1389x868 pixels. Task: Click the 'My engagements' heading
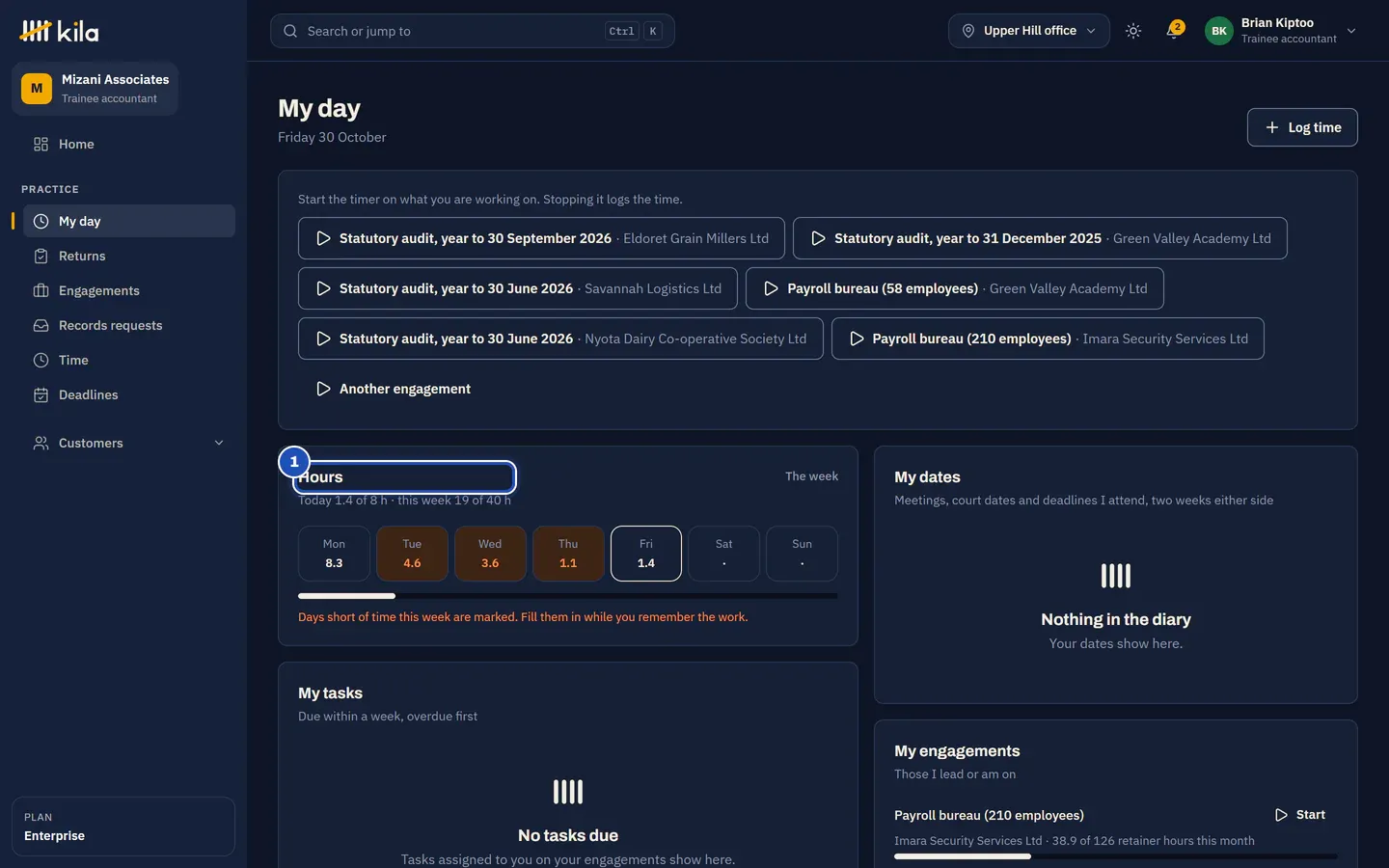[x=957, y=751]
